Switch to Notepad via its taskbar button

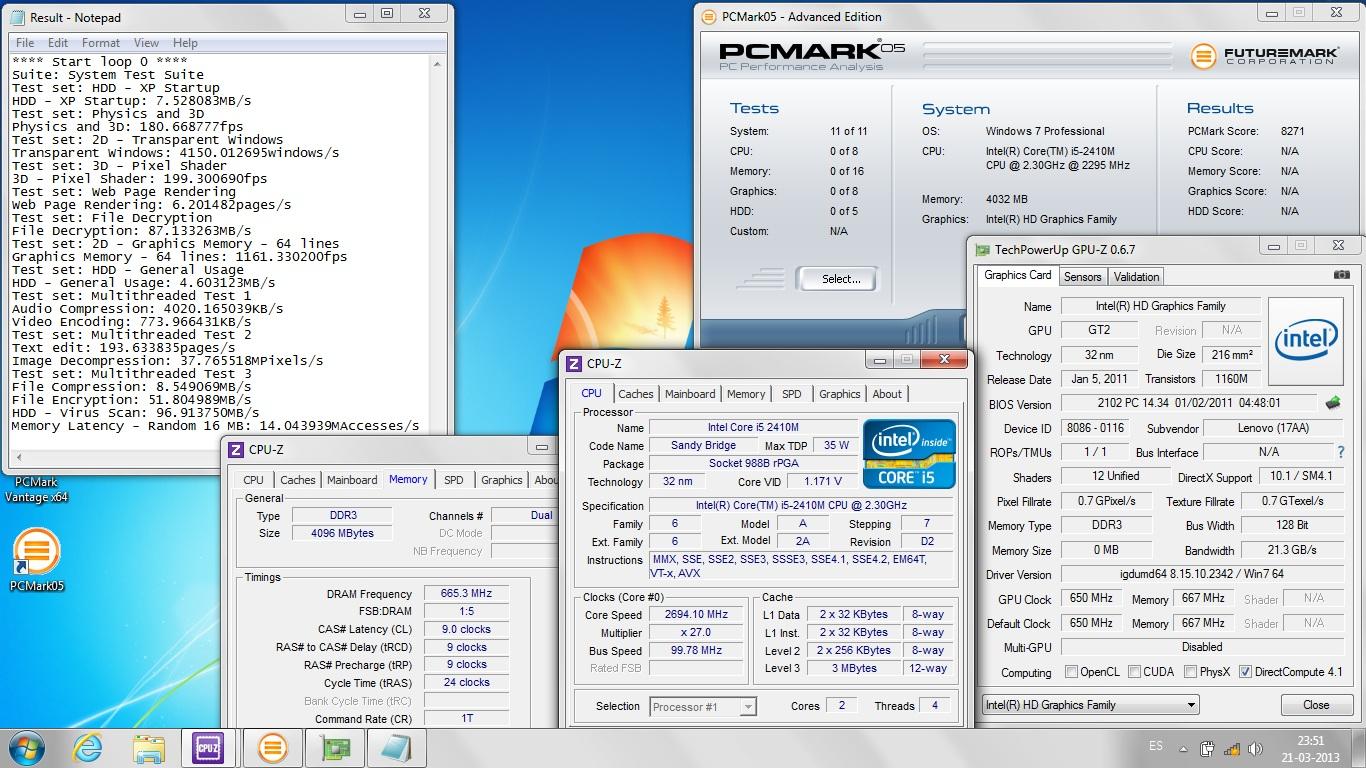point(396,748)
